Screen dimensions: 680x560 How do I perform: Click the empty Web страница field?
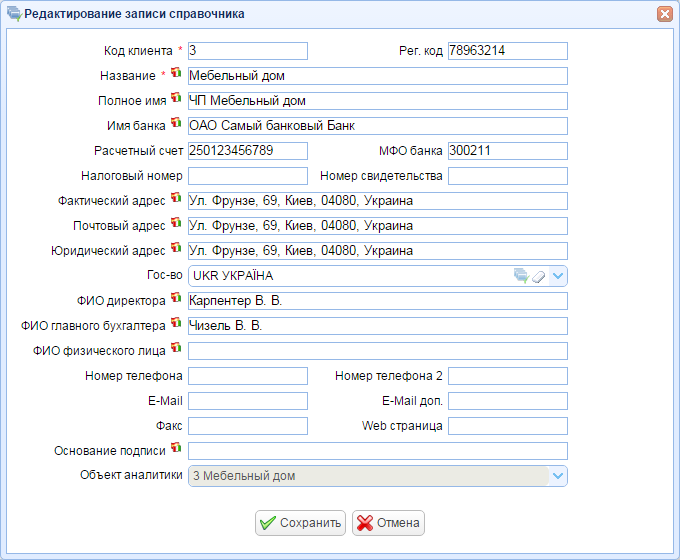(x=508, y=426)
